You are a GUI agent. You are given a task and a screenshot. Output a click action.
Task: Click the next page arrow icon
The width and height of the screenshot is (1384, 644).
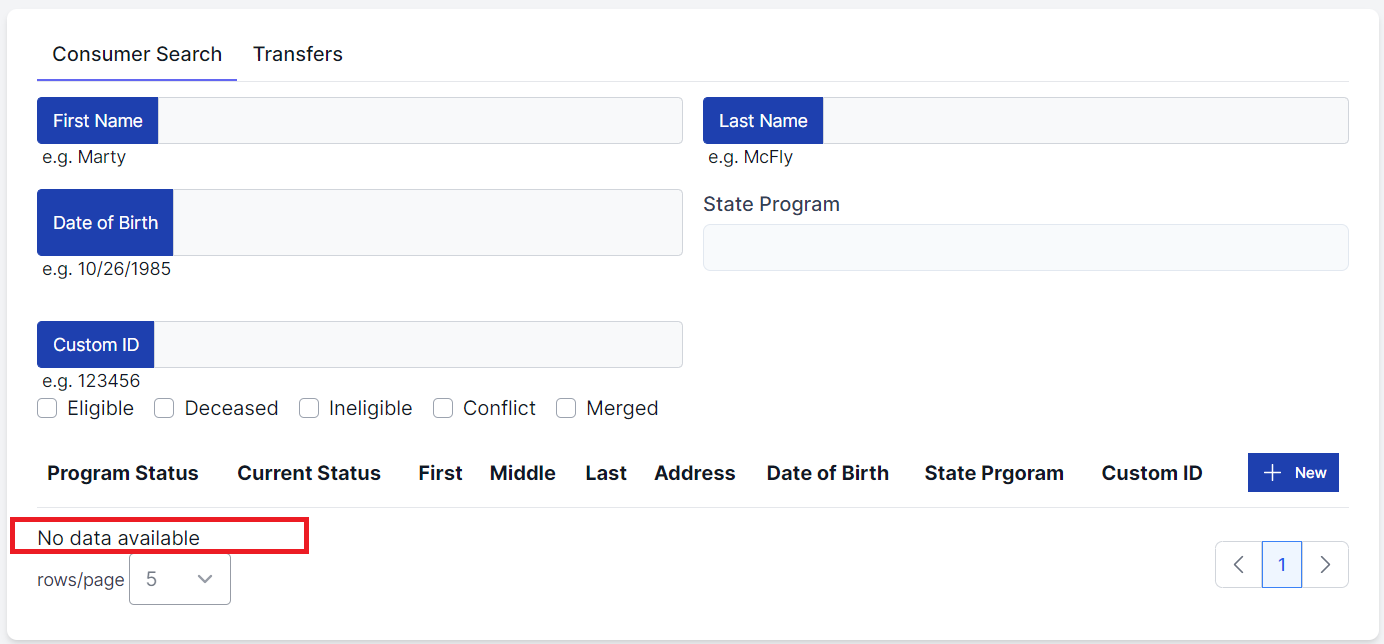1325,565
